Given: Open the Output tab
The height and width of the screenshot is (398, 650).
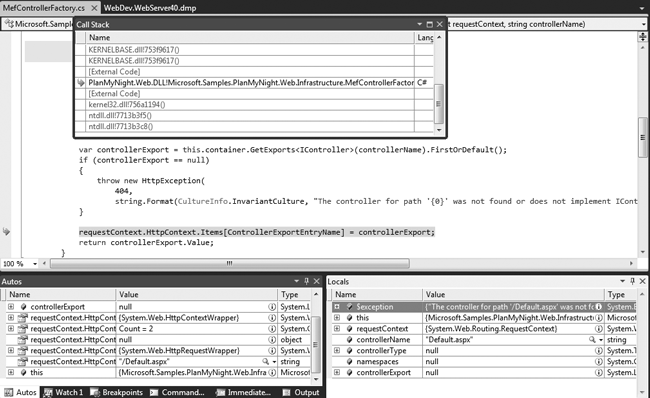Looking at the screenshot, I should 301,392.
